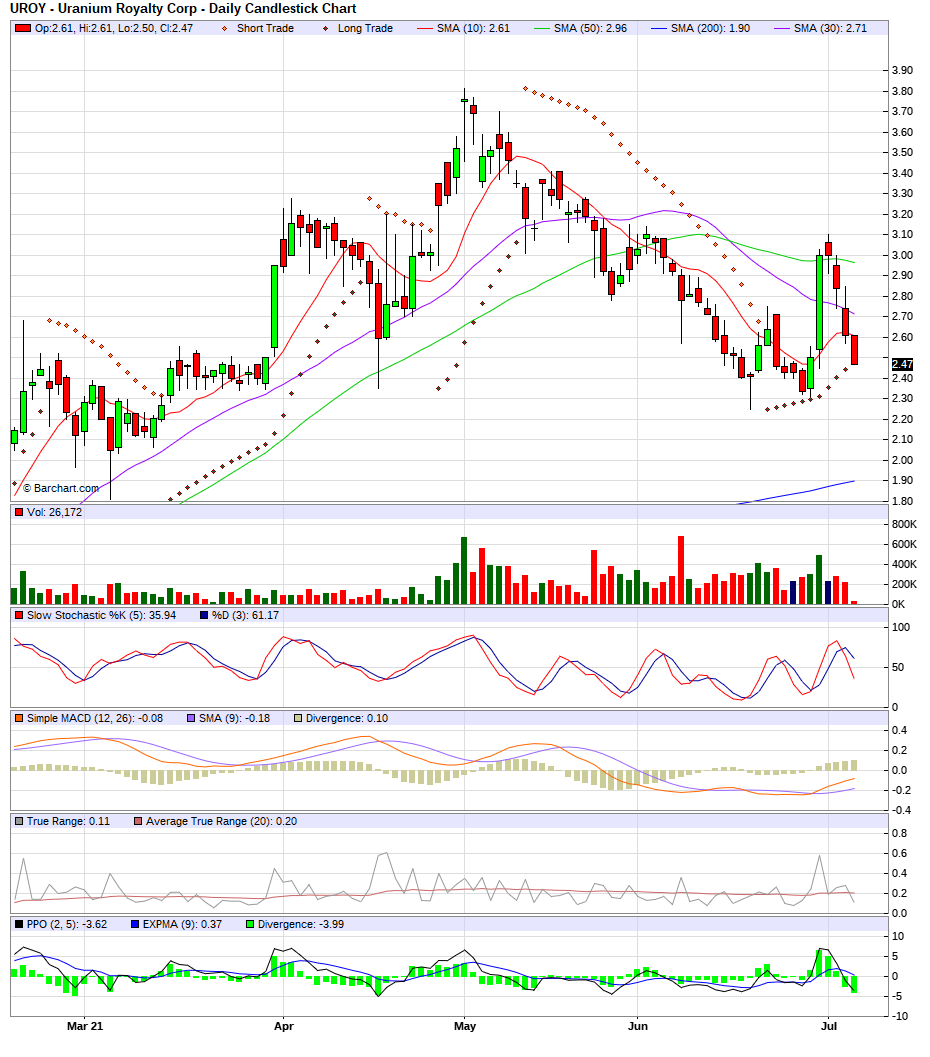
Task: Click the 600K volume axis label
Action: pyautogui.click(x=904, y=545)
